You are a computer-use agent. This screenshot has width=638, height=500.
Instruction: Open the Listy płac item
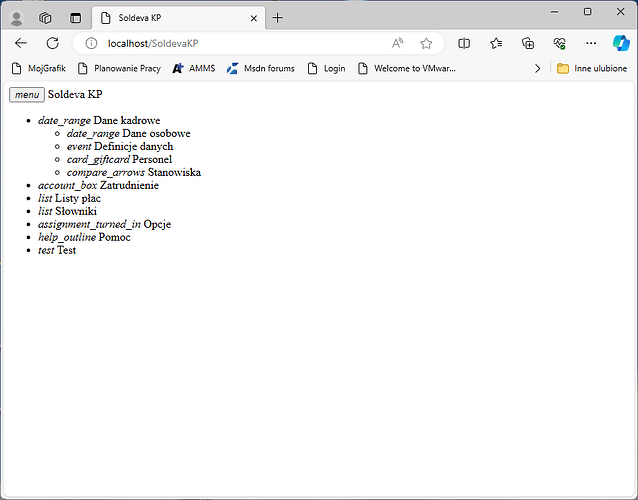tap(77, 198)
